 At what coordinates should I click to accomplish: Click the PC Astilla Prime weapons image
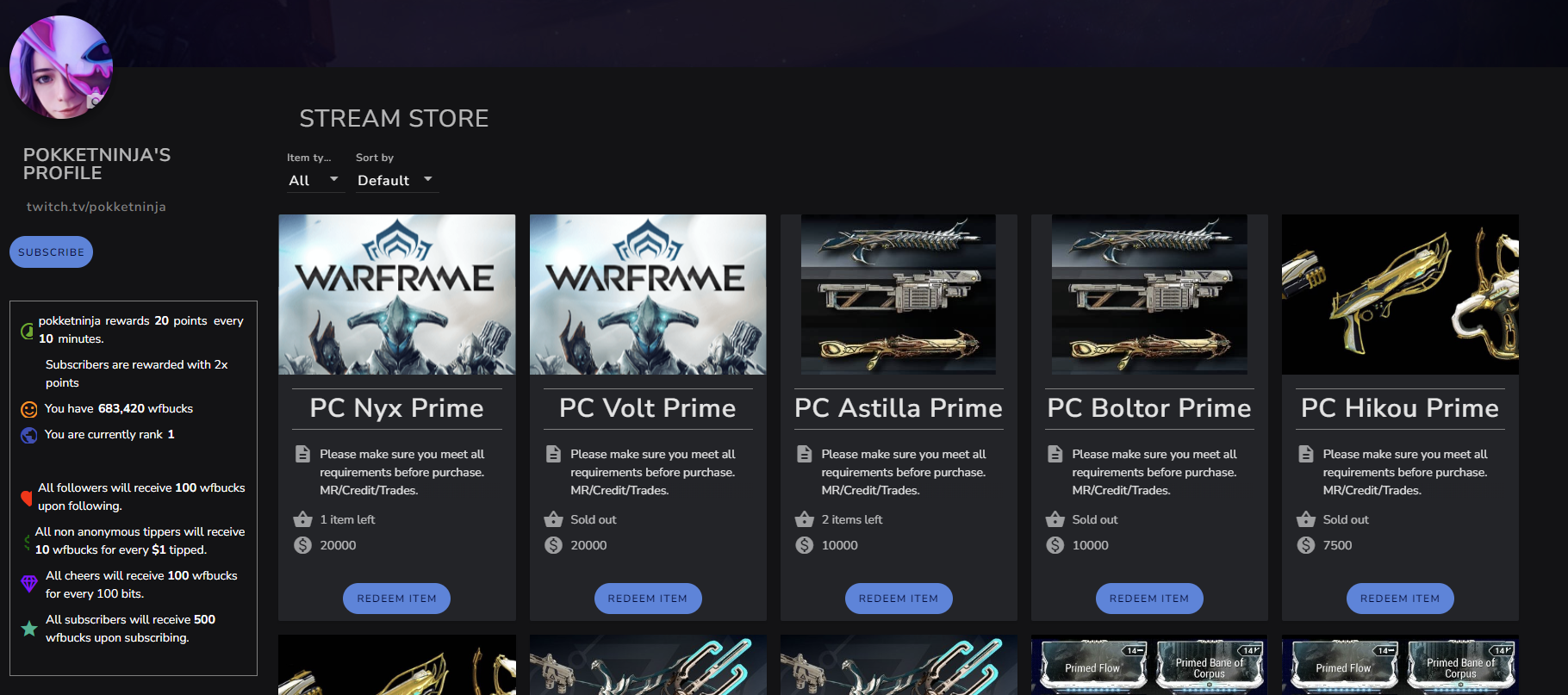tap(899, 295)
